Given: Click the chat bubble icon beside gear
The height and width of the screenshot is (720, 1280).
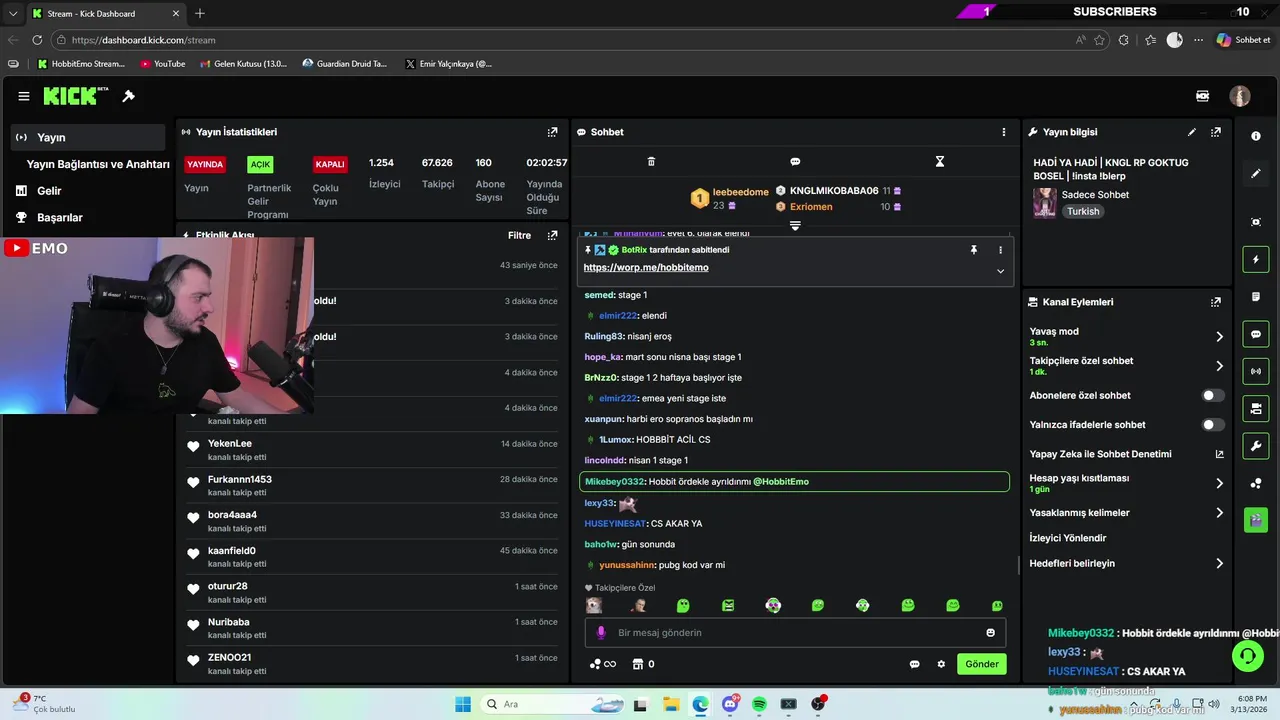Looking at the screenshot, I should [914, 664].
